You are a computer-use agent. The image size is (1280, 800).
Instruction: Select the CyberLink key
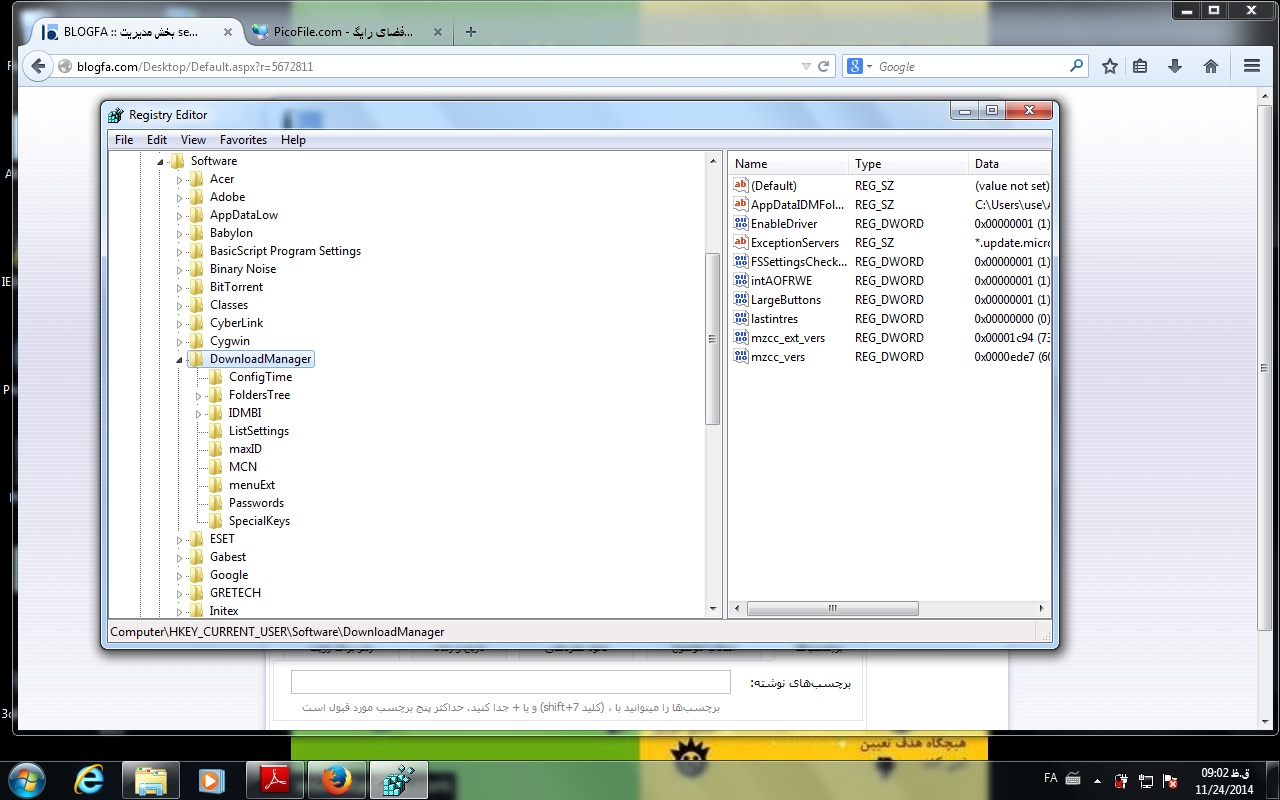click(236, 323)
